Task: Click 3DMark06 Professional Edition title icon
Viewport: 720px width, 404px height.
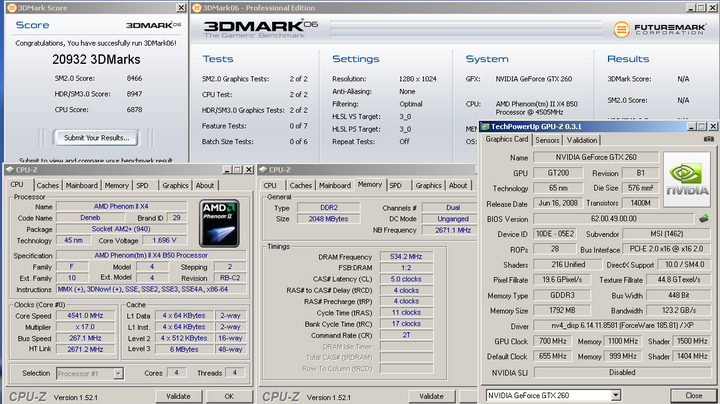Action: [197, 8]
